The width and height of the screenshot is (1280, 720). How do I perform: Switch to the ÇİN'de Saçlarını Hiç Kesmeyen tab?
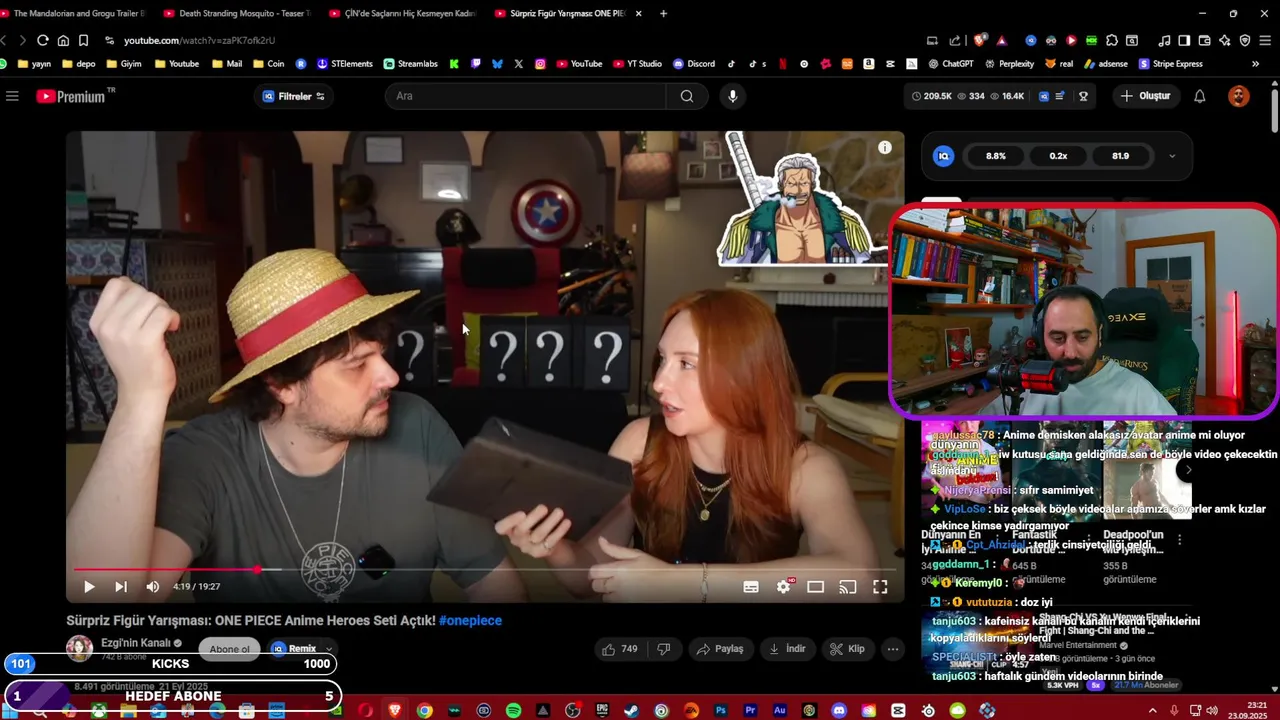pyautogui.click(x=402, y=13)
